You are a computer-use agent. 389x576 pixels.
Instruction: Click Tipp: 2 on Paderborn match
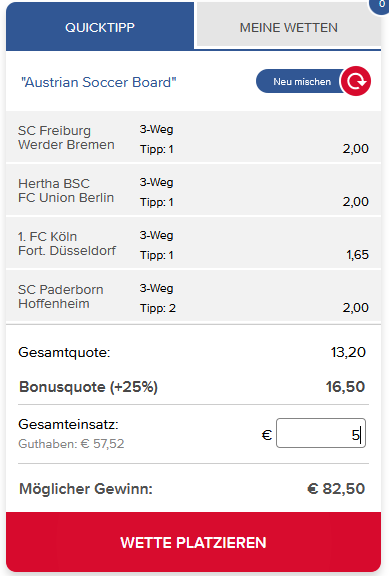(x=158, y=308)
